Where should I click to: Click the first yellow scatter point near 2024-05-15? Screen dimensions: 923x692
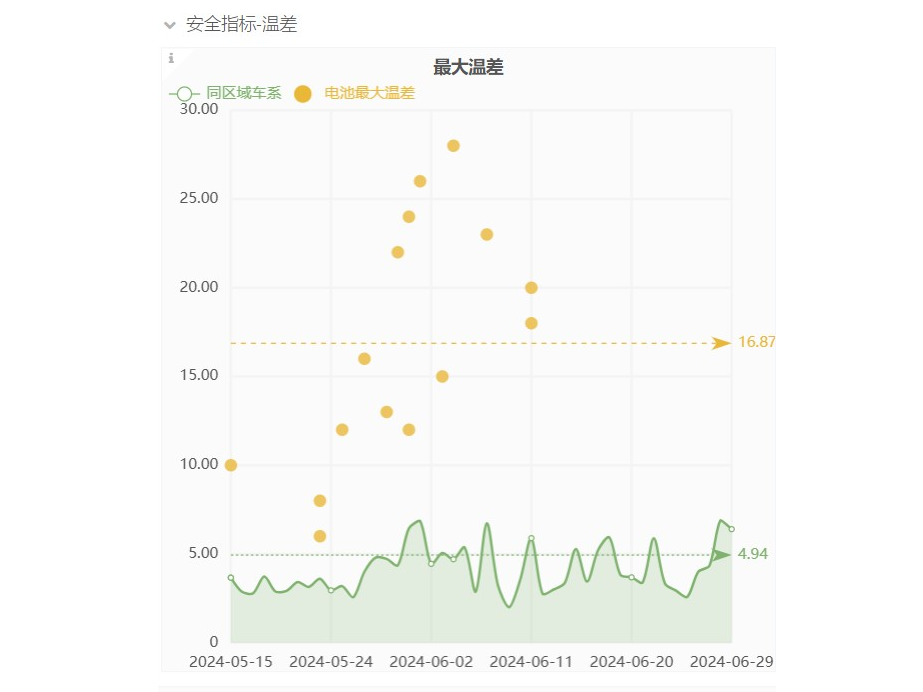tap(230, 464)
